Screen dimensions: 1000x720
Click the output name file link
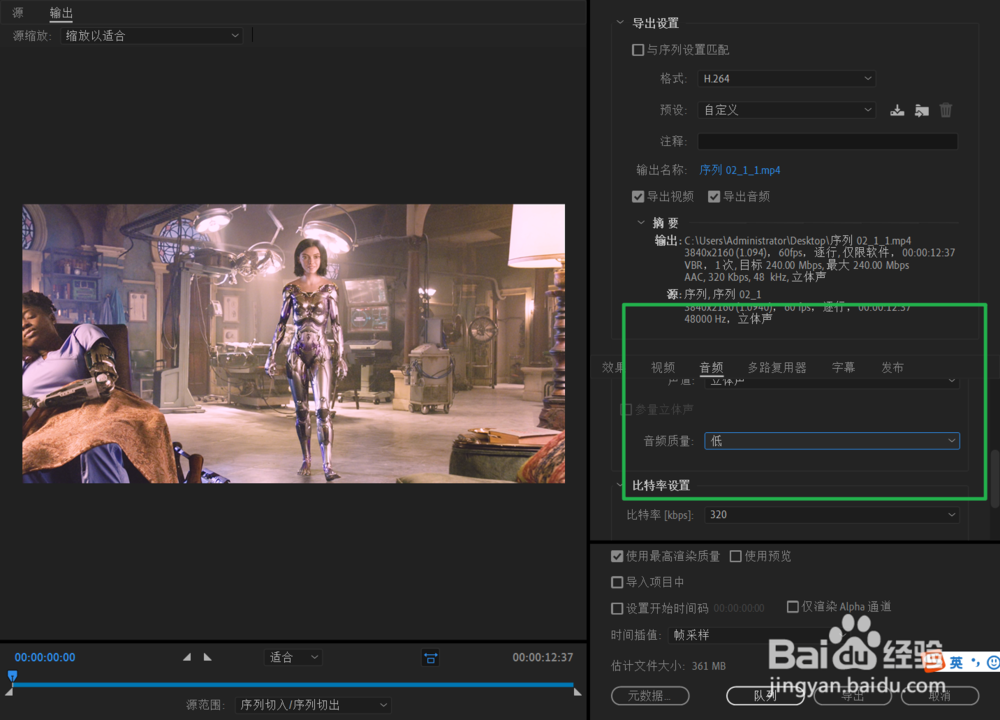(740, 170)
